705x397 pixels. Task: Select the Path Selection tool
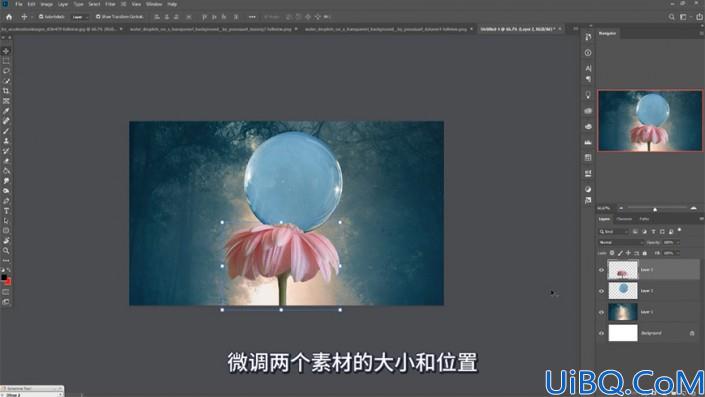point(6,221)
